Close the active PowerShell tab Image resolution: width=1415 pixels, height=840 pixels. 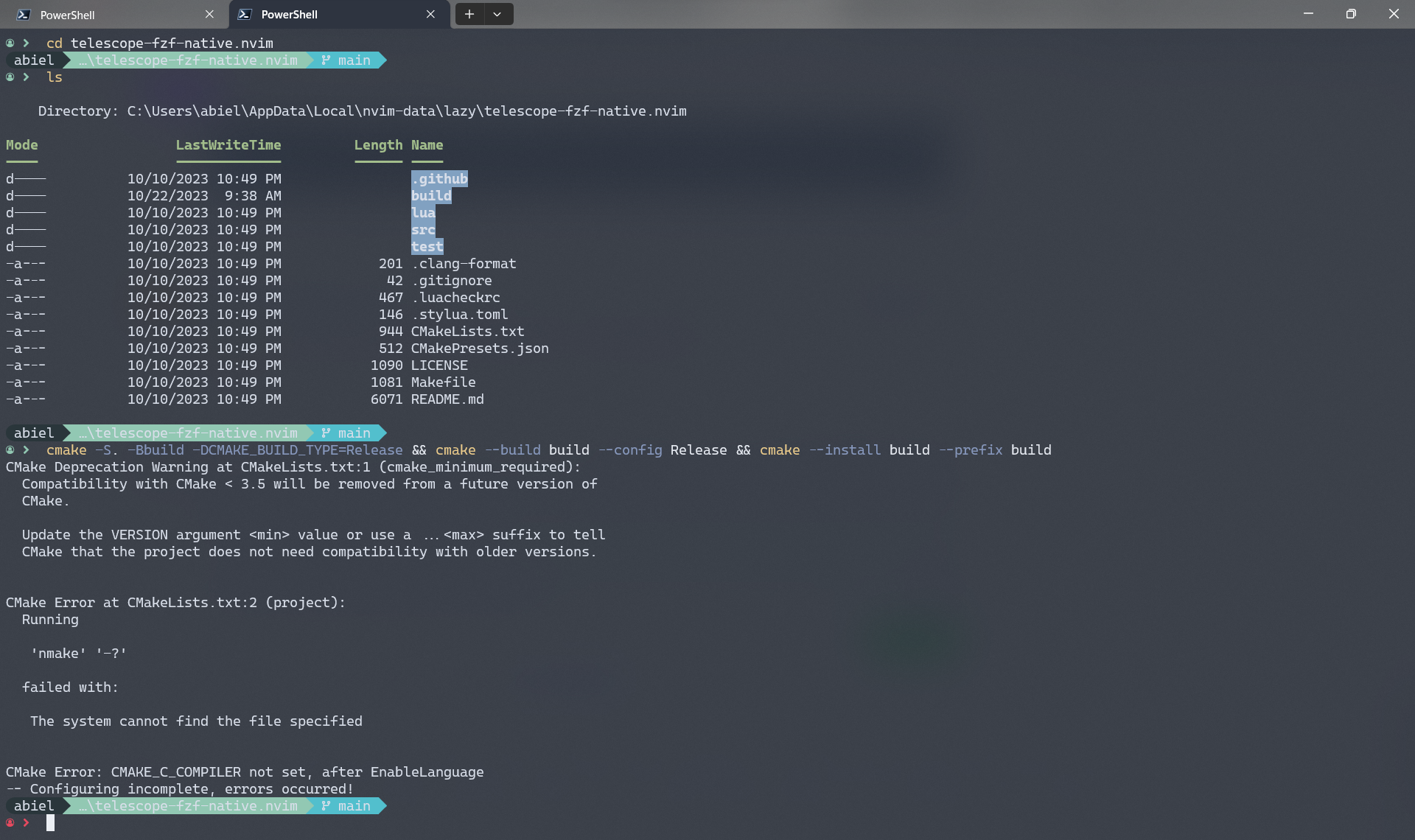[431, 14]
